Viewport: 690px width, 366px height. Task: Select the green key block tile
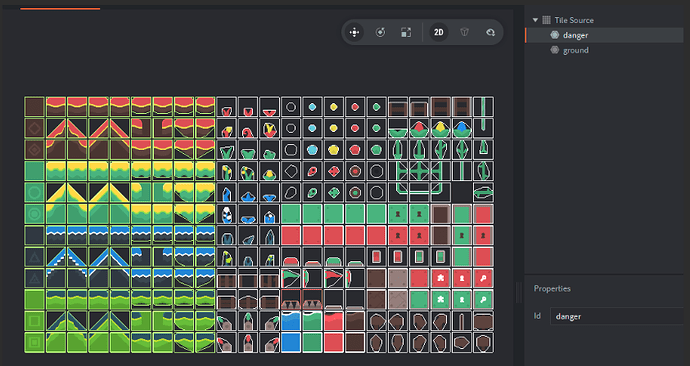483,300
